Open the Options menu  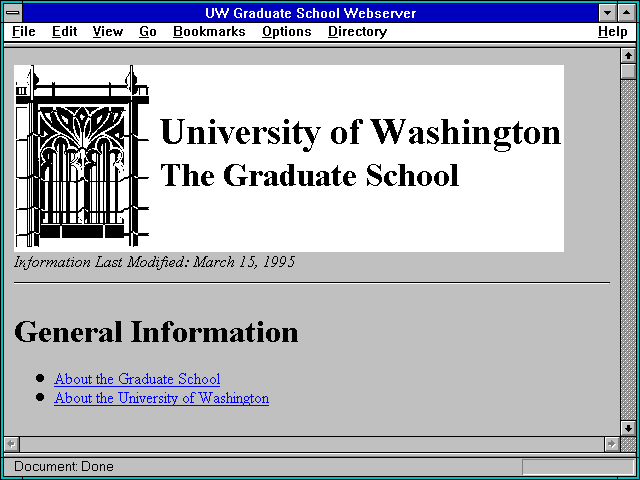pyautogui.click(x=287, y=32)
